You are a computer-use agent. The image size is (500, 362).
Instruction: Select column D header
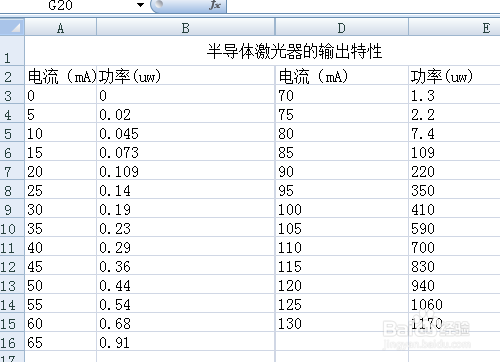(342, 27)
